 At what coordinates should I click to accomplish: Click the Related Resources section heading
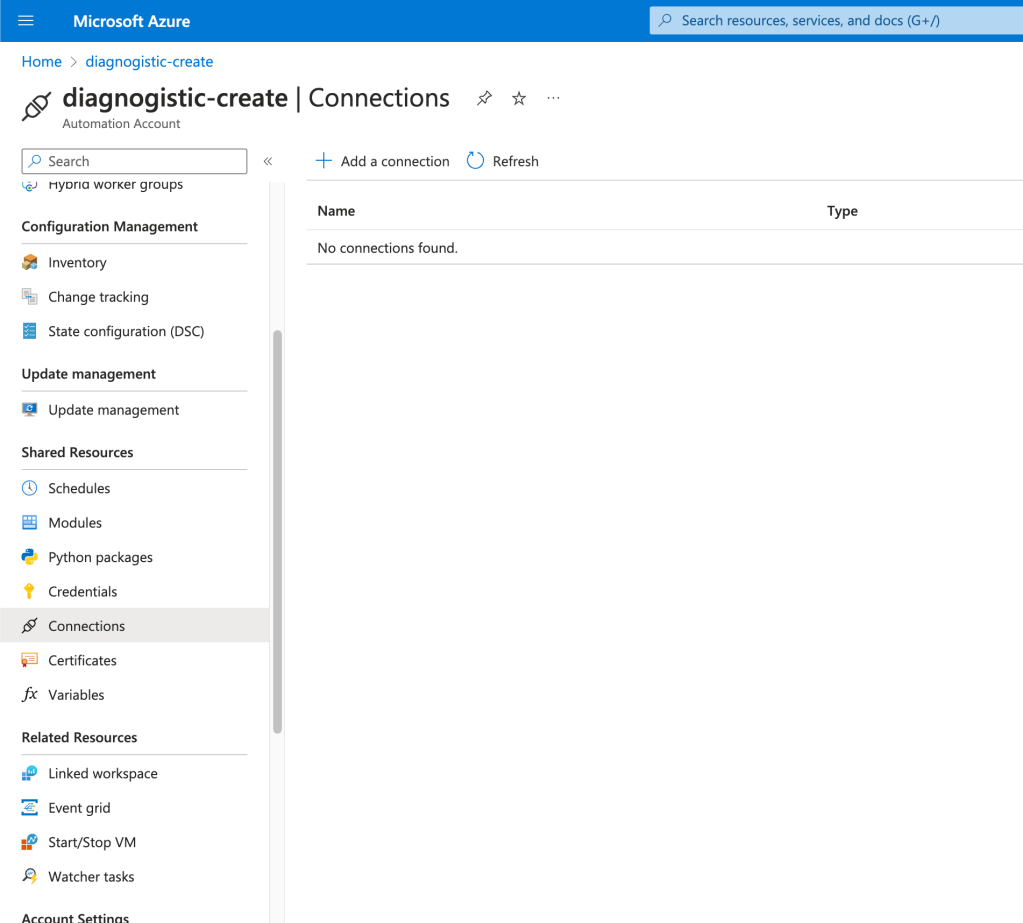[80, 737]
